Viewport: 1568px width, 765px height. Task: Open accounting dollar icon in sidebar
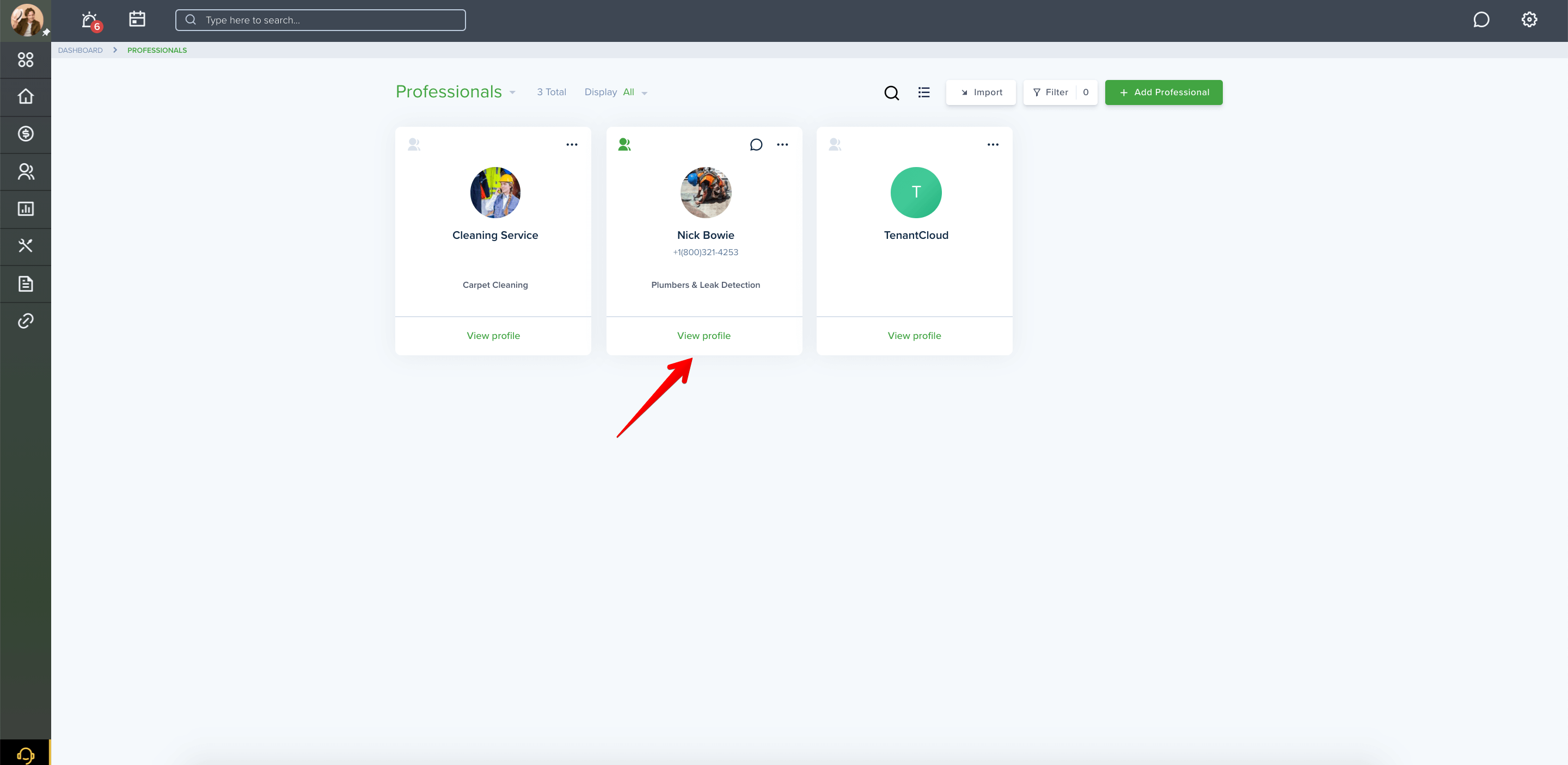tap(26, 134)
